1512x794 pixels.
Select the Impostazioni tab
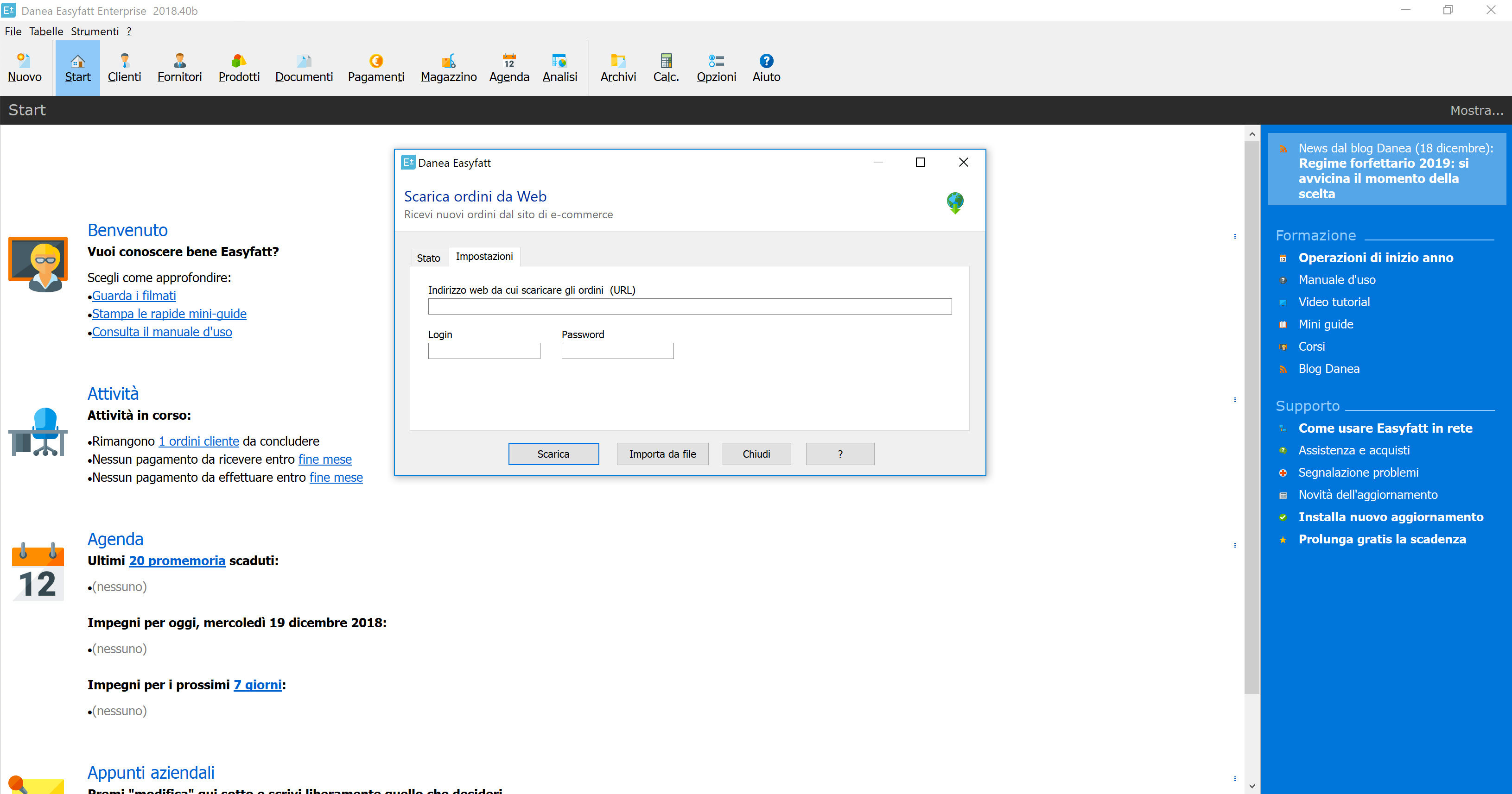tap(484, 256)
